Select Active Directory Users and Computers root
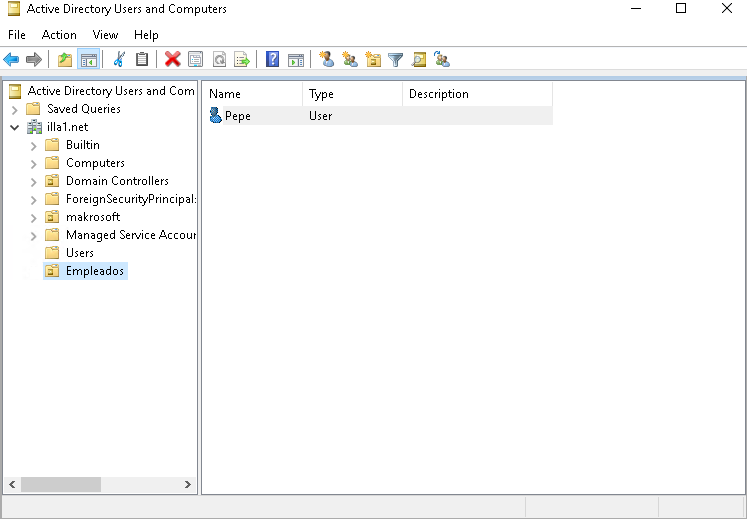747x519 pixels. pos(111,91)
